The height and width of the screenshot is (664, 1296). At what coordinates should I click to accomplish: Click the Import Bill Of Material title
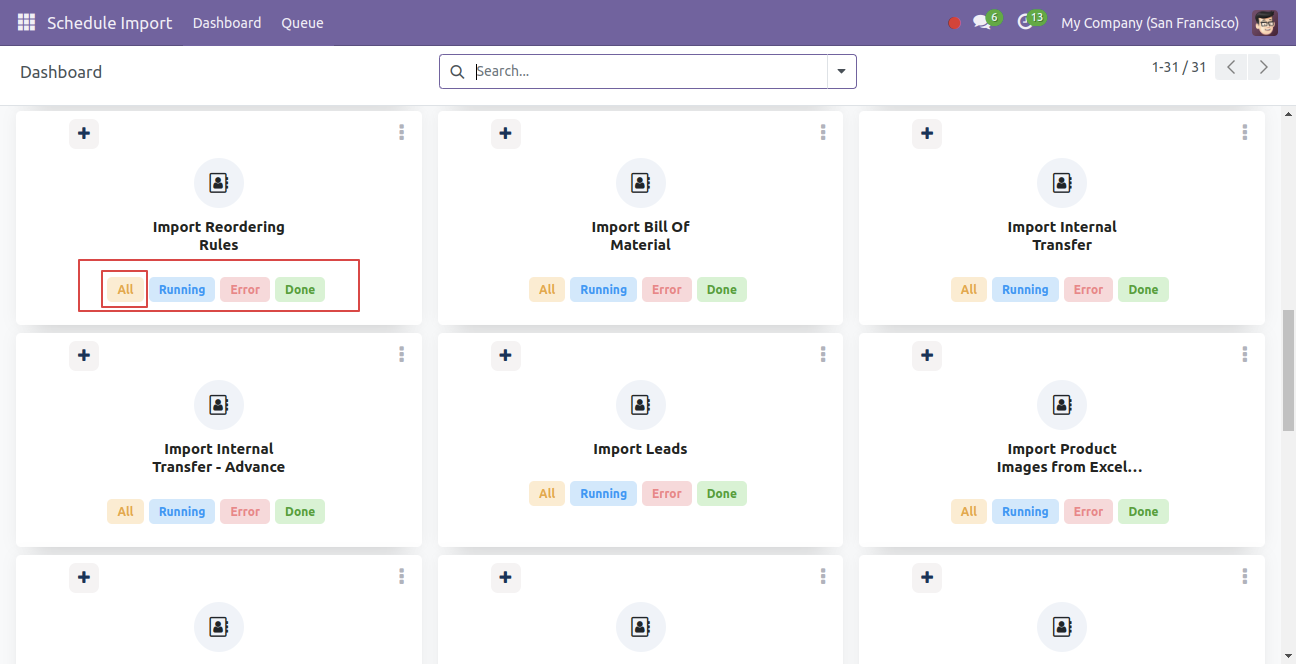click(641, 236)
